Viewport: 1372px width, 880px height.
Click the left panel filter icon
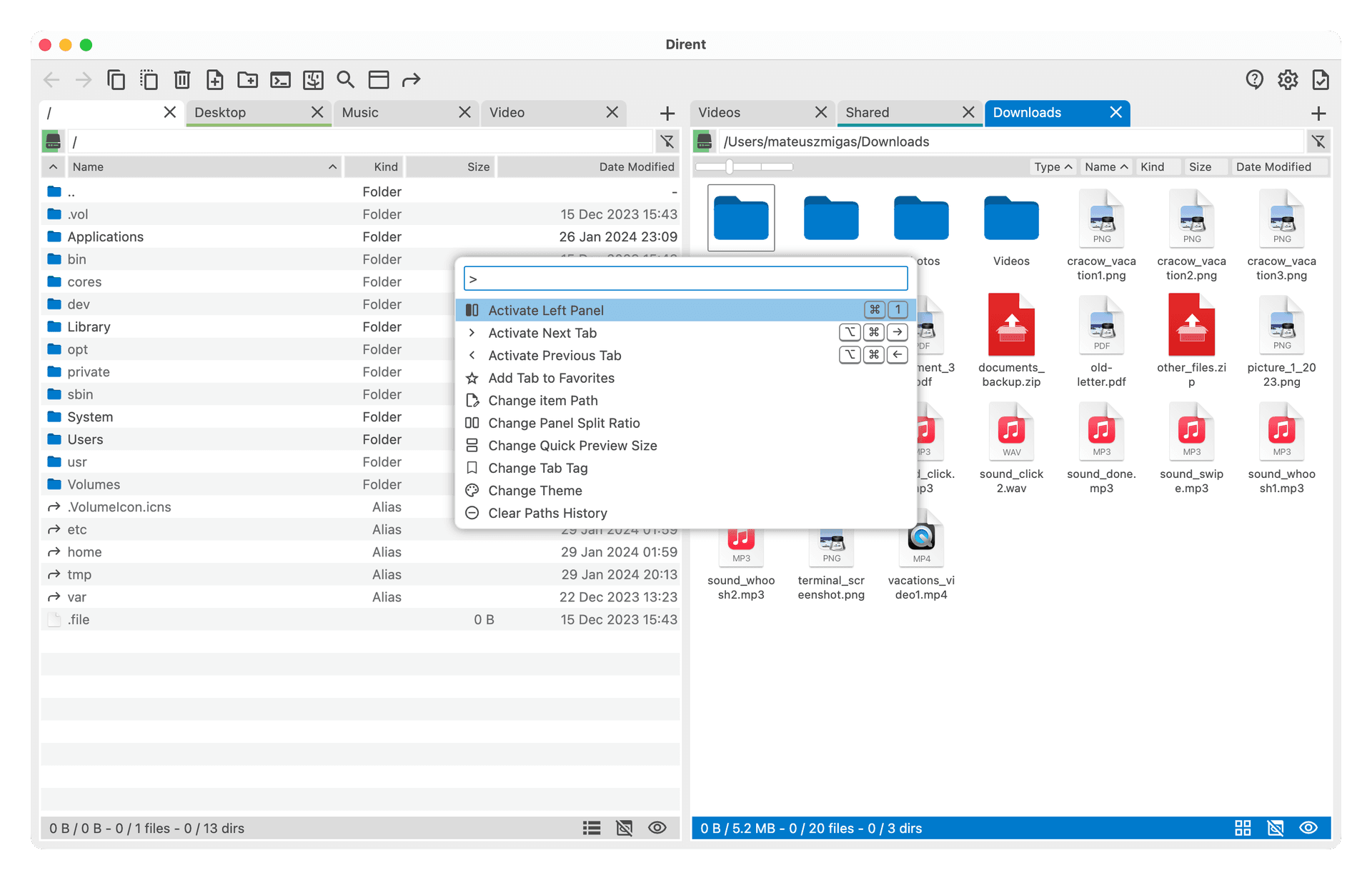pos(667,141)
